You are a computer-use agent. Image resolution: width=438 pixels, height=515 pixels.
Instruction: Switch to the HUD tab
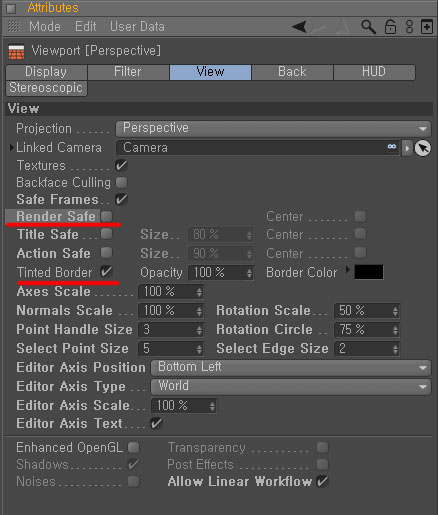(374, 72)
